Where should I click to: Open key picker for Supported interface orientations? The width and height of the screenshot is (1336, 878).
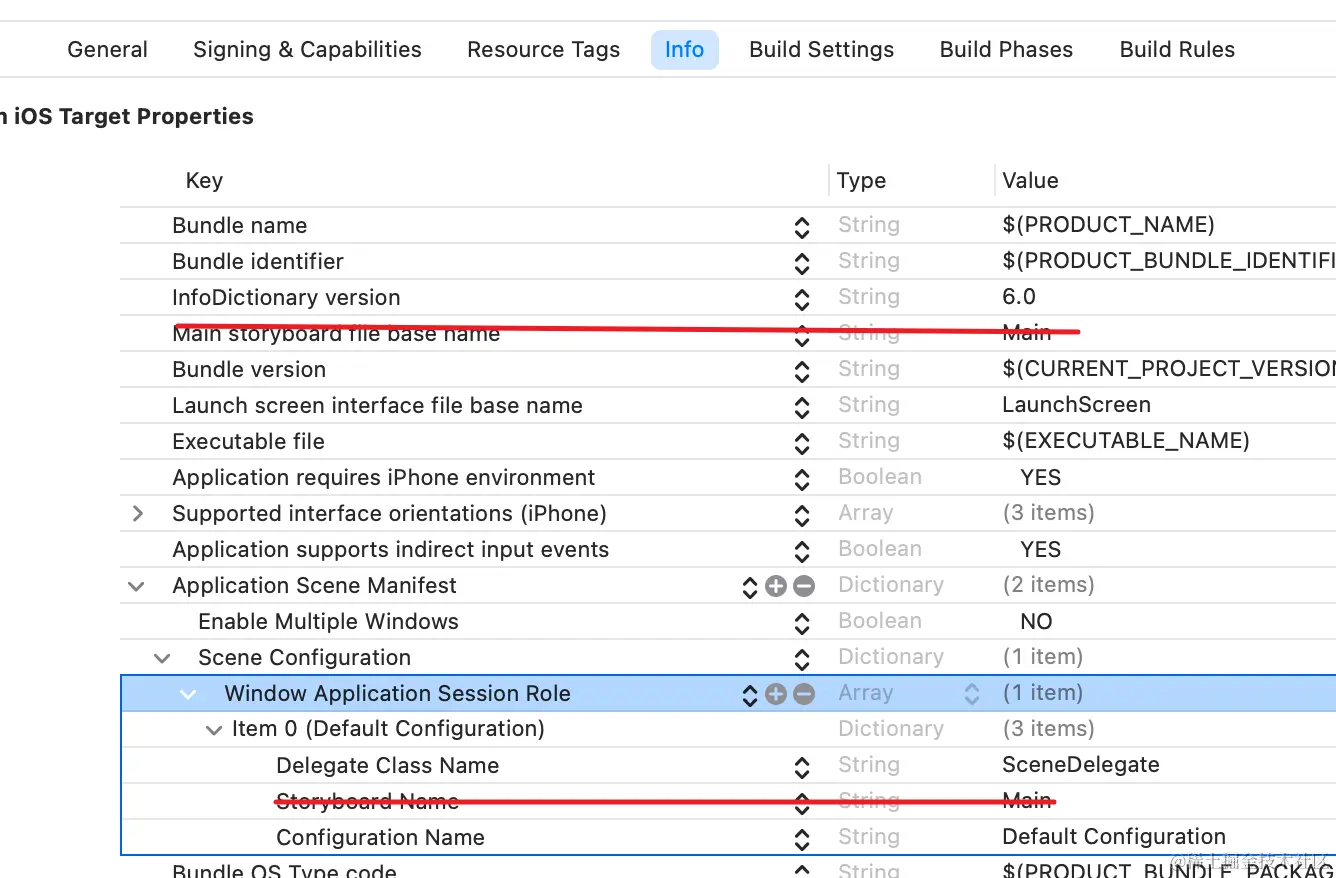click(x=801, y=516)
